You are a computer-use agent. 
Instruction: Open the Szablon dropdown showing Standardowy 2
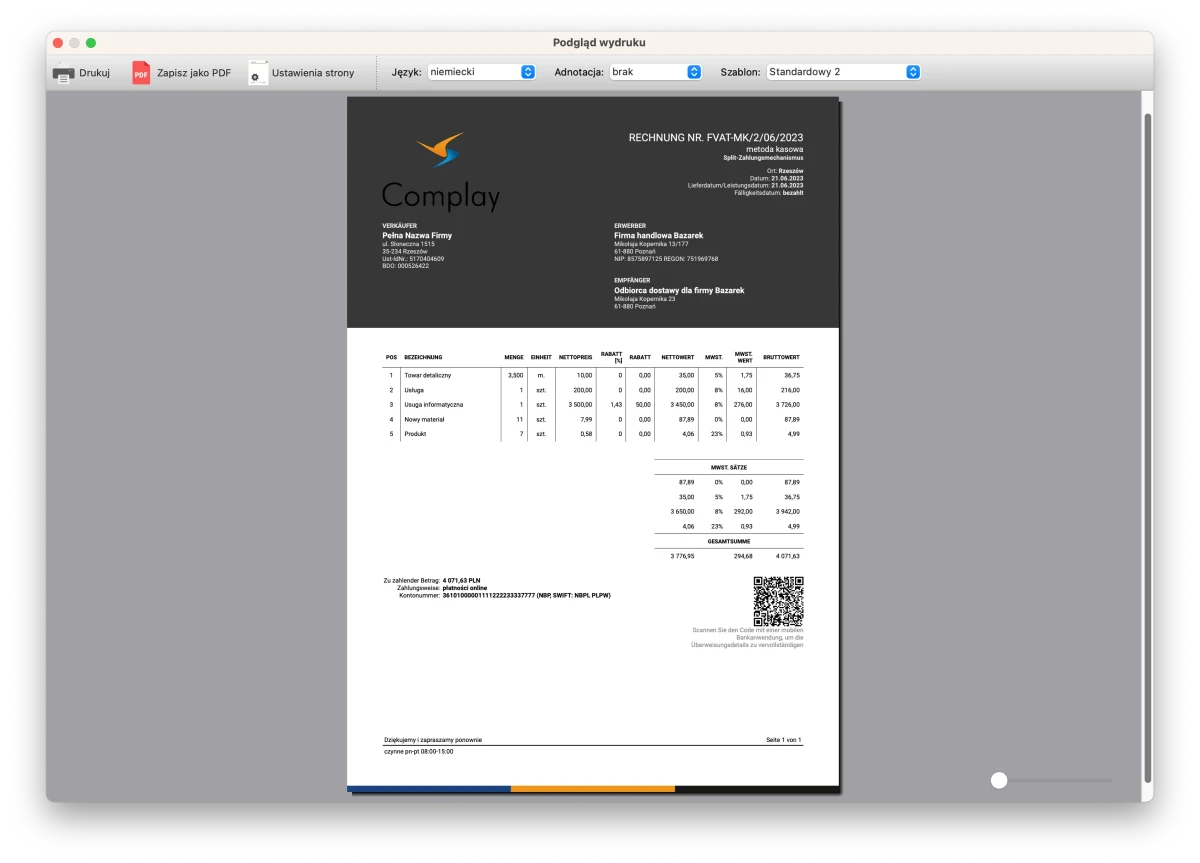coord(842,72)
